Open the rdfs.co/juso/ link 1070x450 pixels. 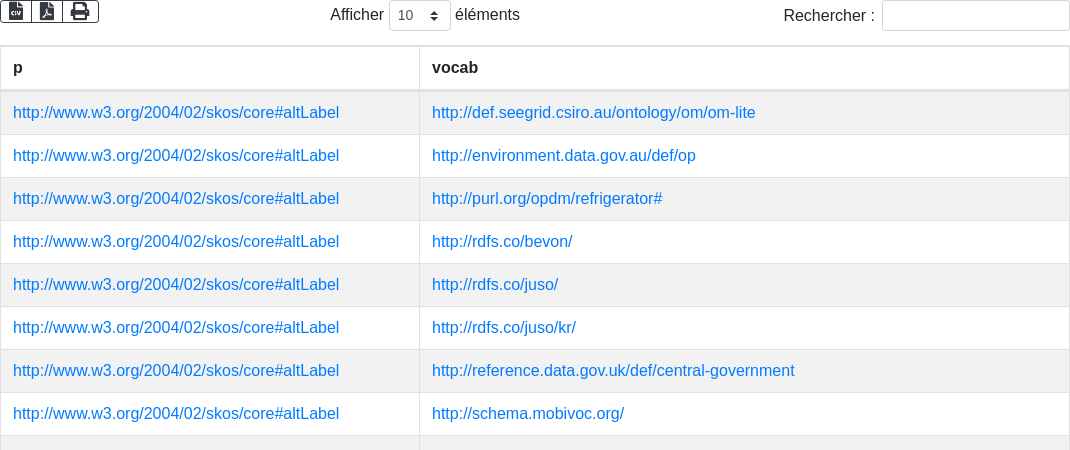coord(495,285)
